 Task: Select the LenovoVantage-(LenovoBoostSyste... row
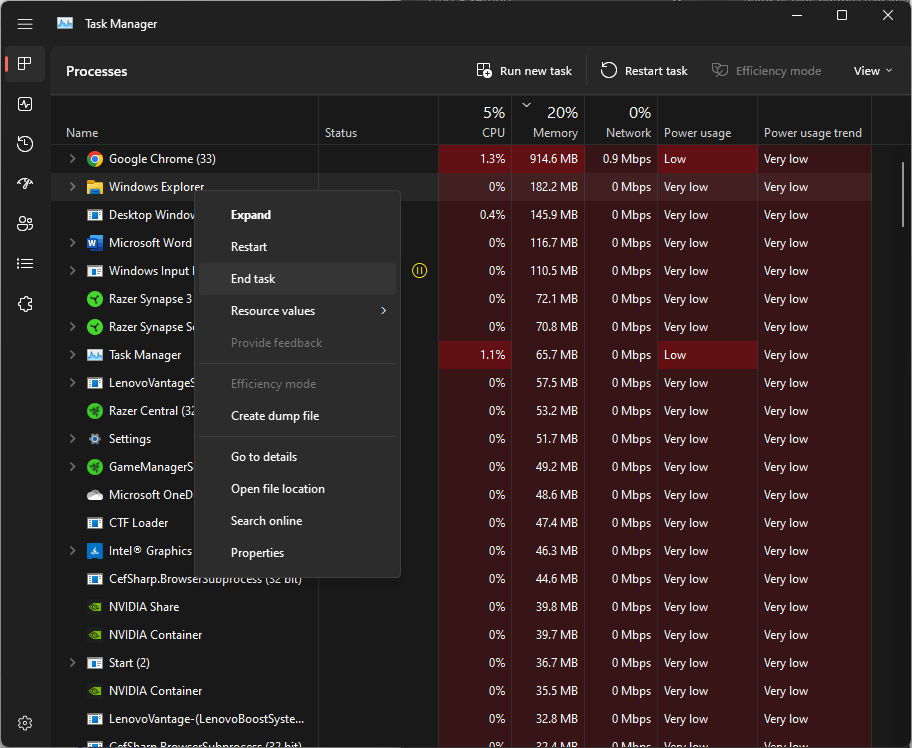click(461, 719)
